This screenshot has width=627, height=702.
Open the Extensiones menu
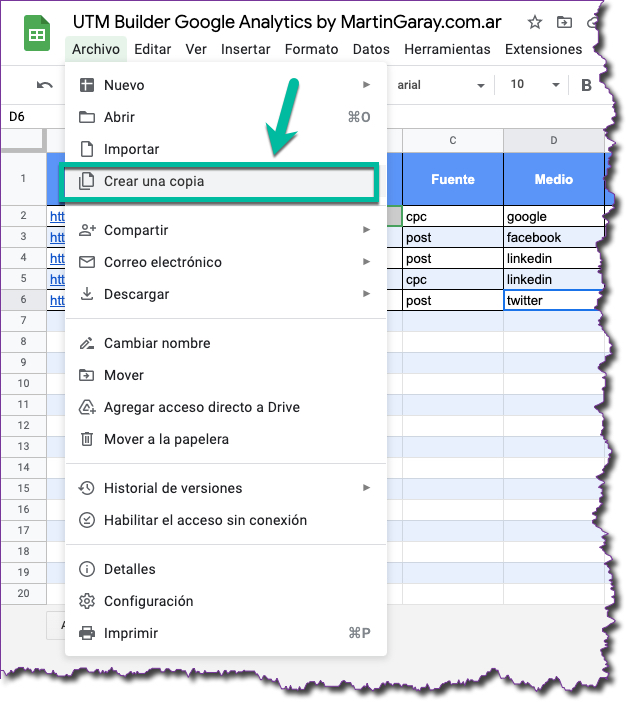point(544,49)
